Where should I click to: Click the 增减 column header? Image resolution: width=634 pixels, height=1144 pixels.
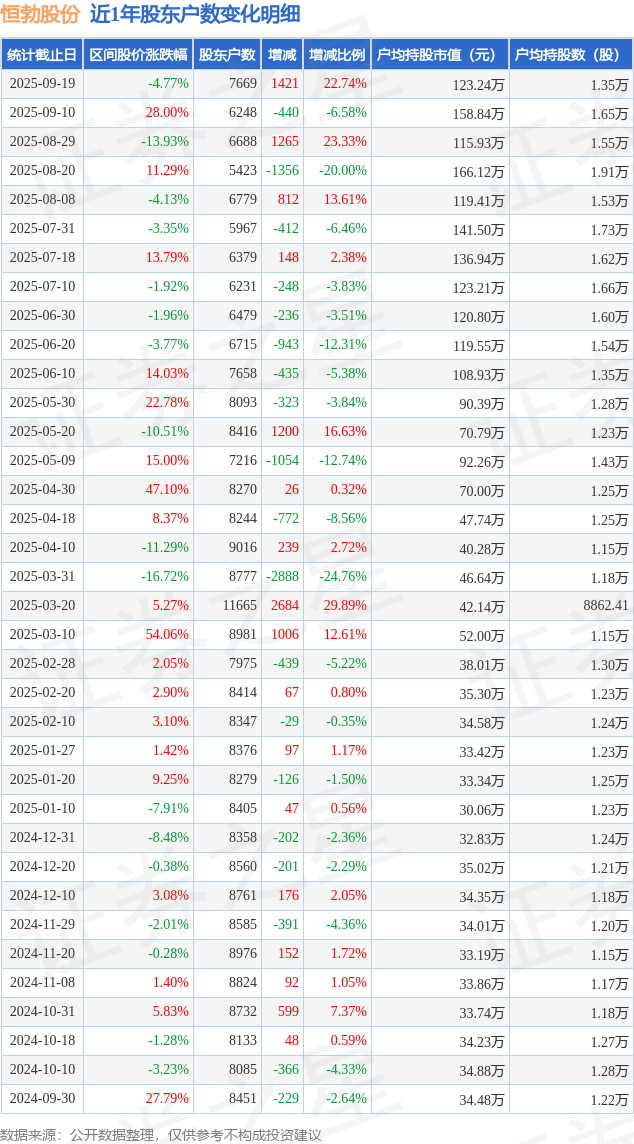click(x=282, y=55)
